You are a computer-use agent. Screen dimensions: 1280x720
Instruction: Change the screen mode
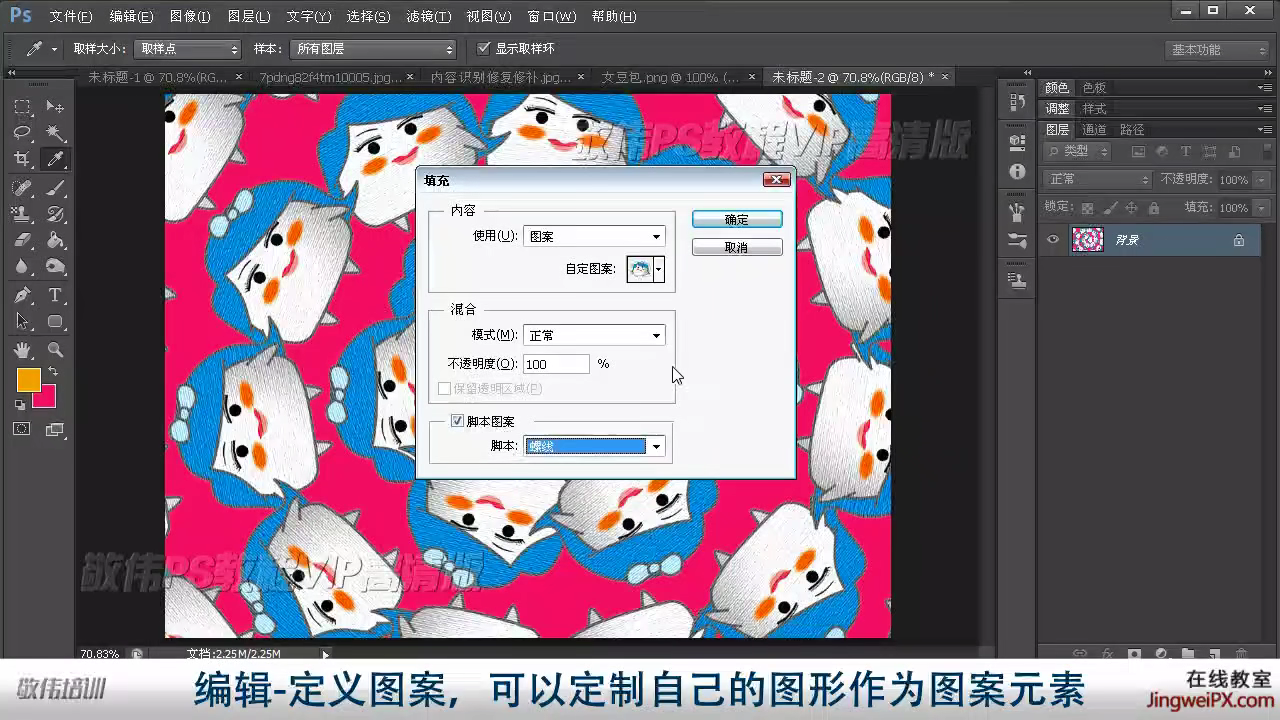[x=54, y=429]
